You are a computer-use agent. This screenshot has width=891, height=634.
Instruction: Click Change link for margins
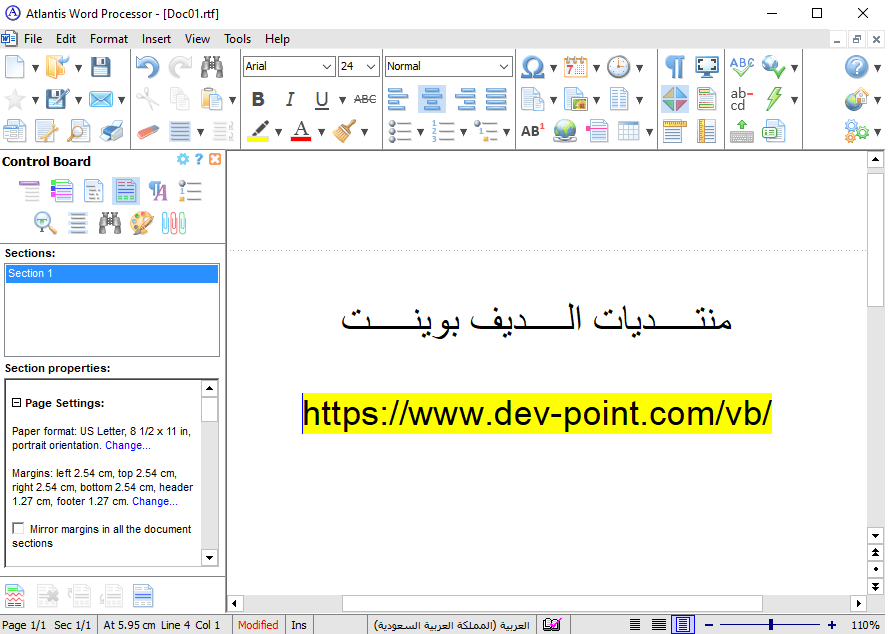pyautogui.click(x=155, y=501)
